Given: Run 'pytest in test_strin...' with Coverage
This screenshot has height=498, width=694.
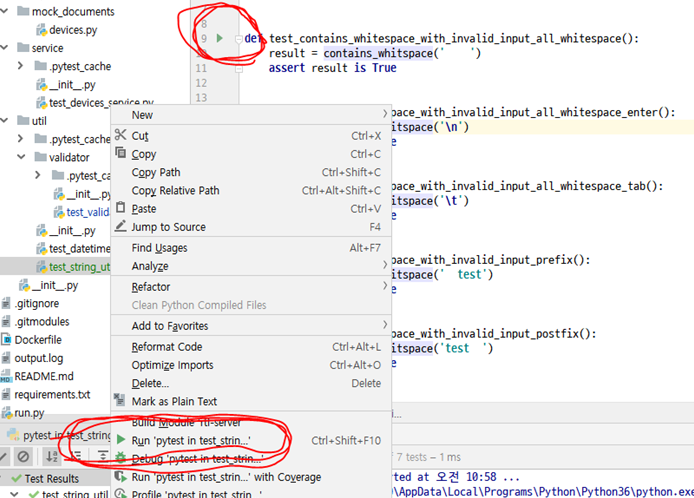Looking at the screenshot, I should 251,477.
